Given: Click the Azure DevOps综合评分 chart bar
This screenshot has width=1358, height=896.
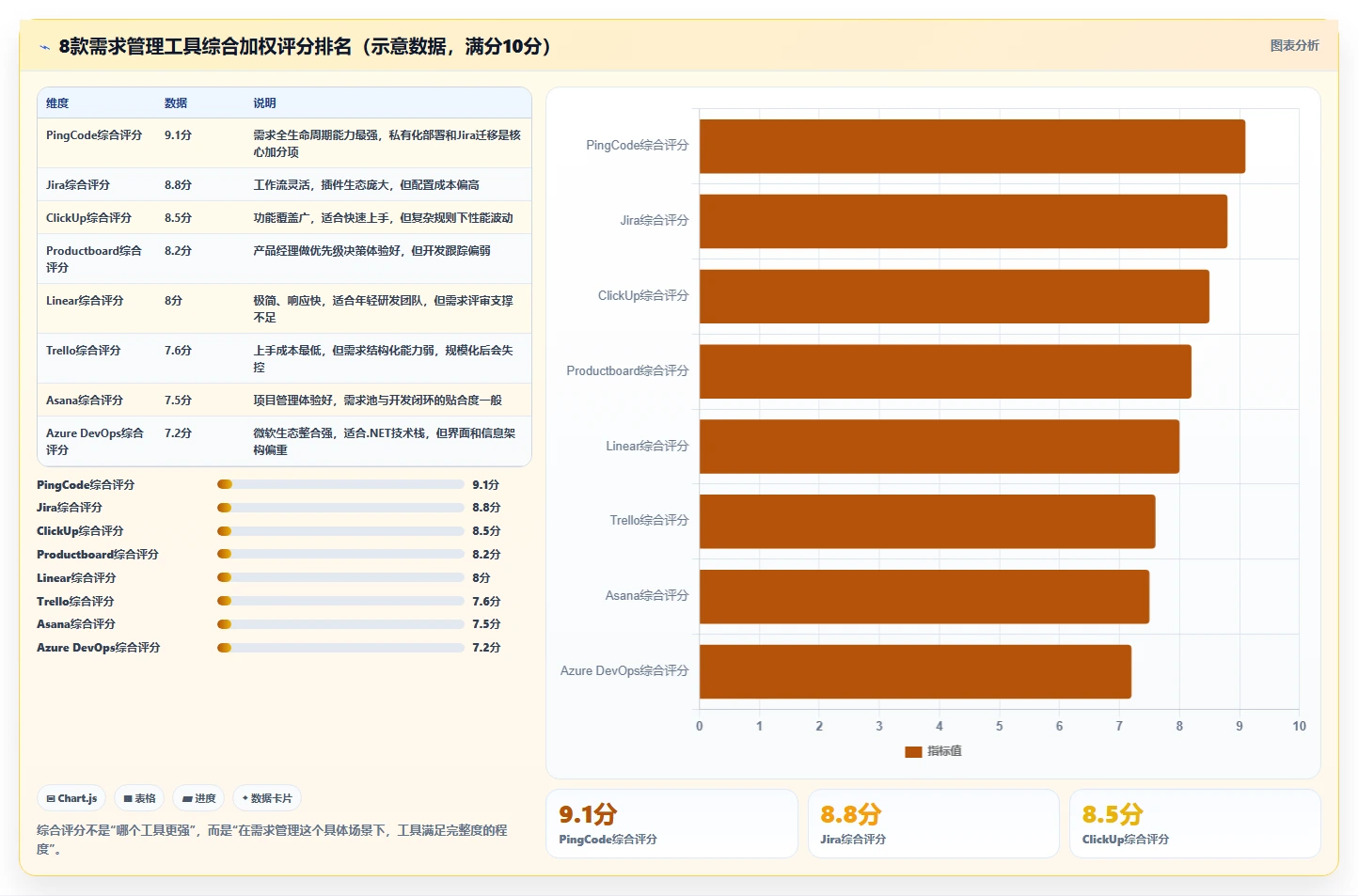Looking at the screenshot, I should (x=915, y=671).
